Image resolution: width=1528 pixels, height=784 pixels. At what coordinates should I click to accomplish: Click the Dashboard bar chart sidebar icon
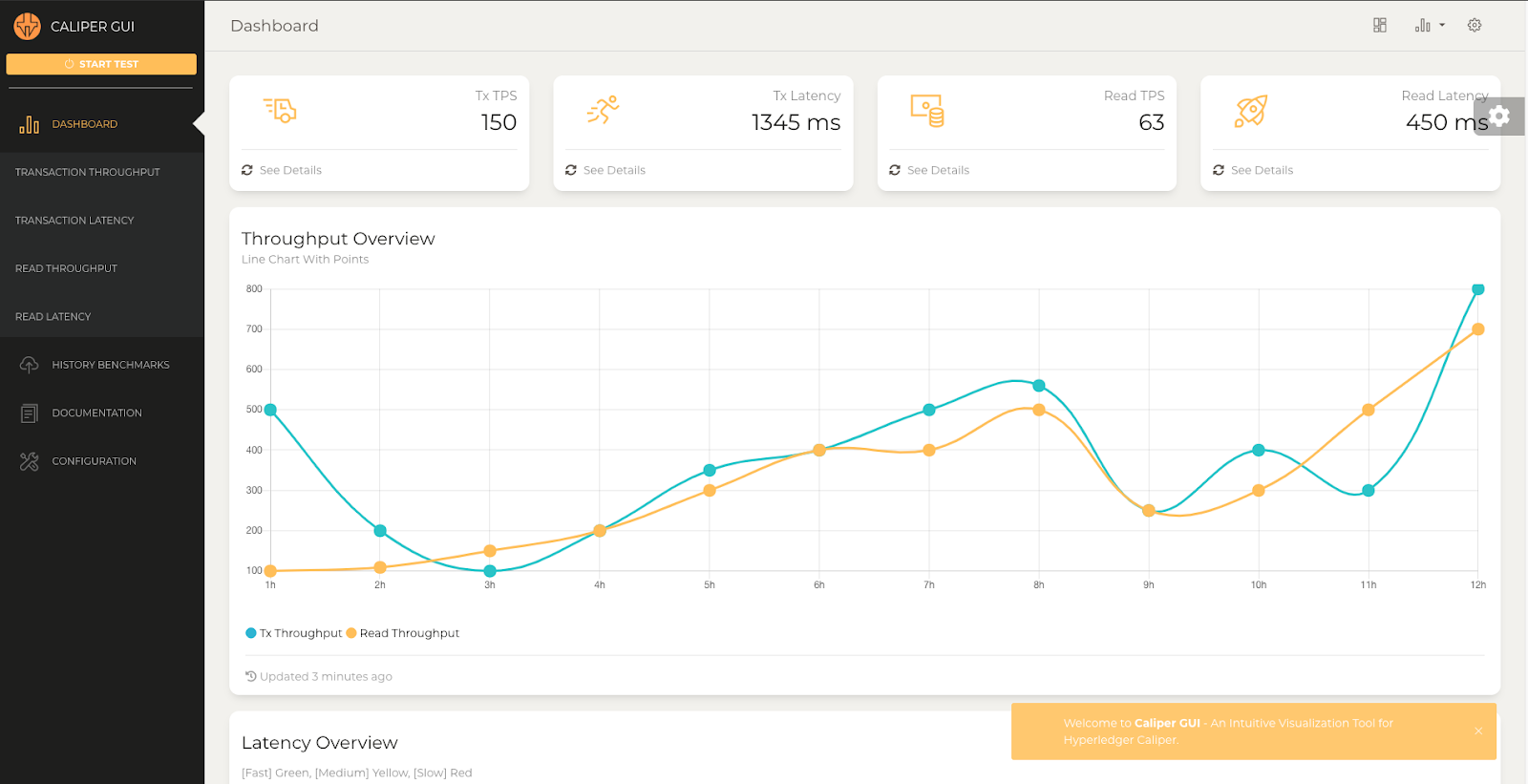coord(30,124)
